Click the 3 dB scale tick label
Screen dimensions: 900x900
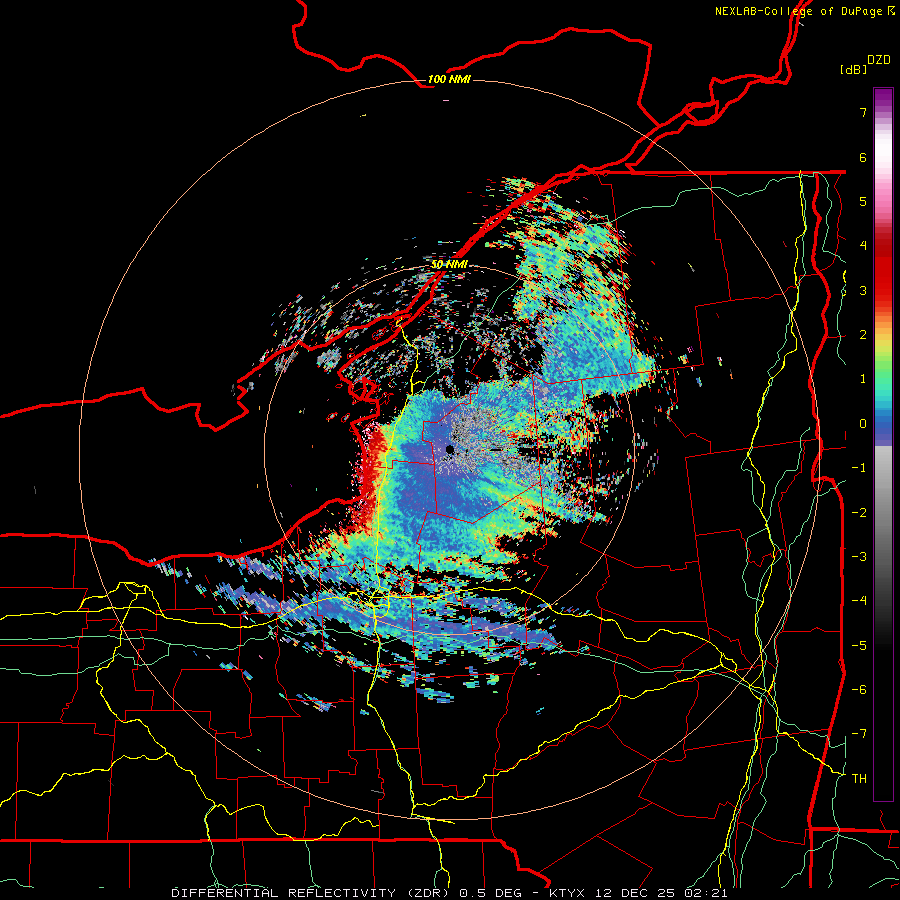[863, 290]
